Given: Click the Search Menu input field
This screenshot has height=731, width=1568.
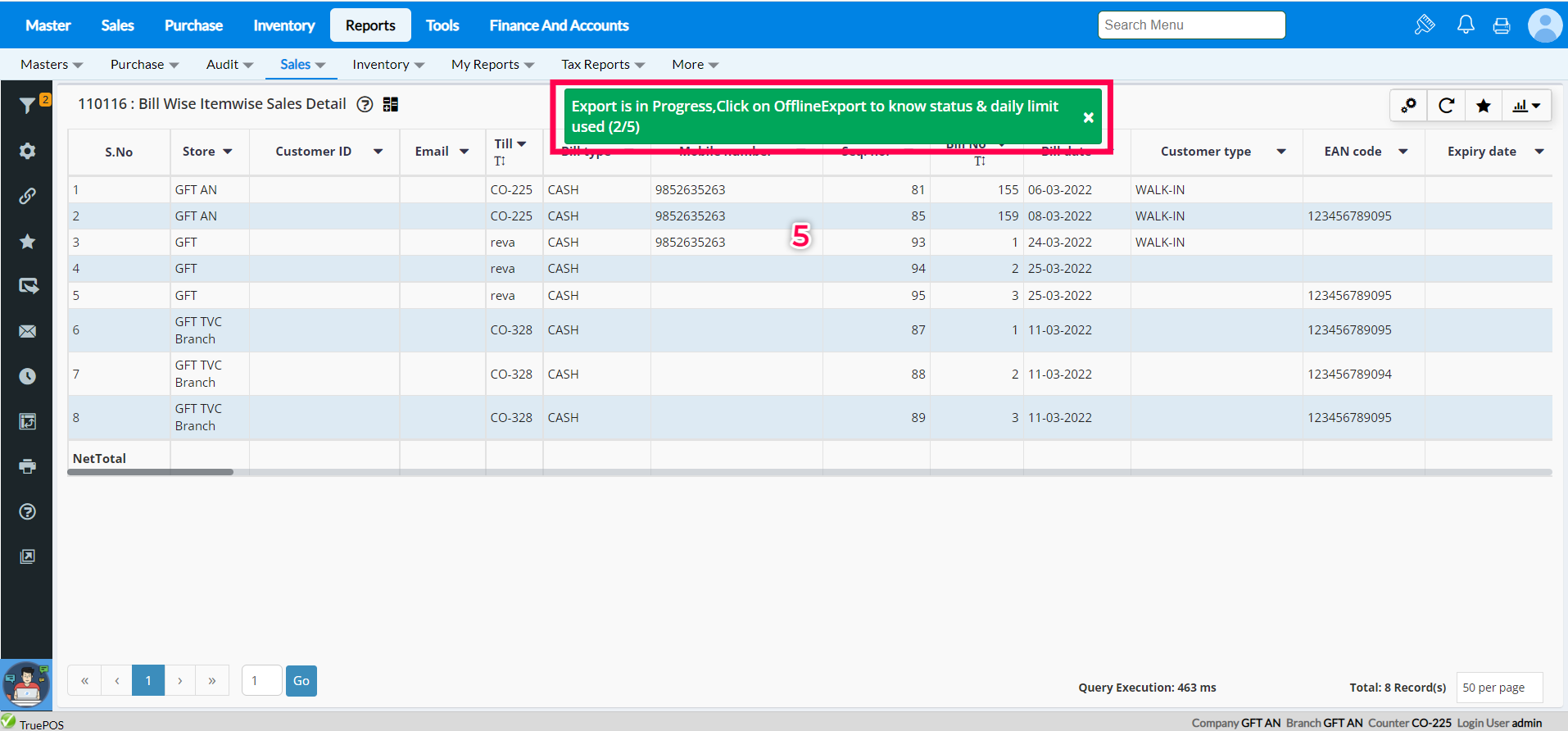Looking at the screenshot, I should (x=1190, y=25).
